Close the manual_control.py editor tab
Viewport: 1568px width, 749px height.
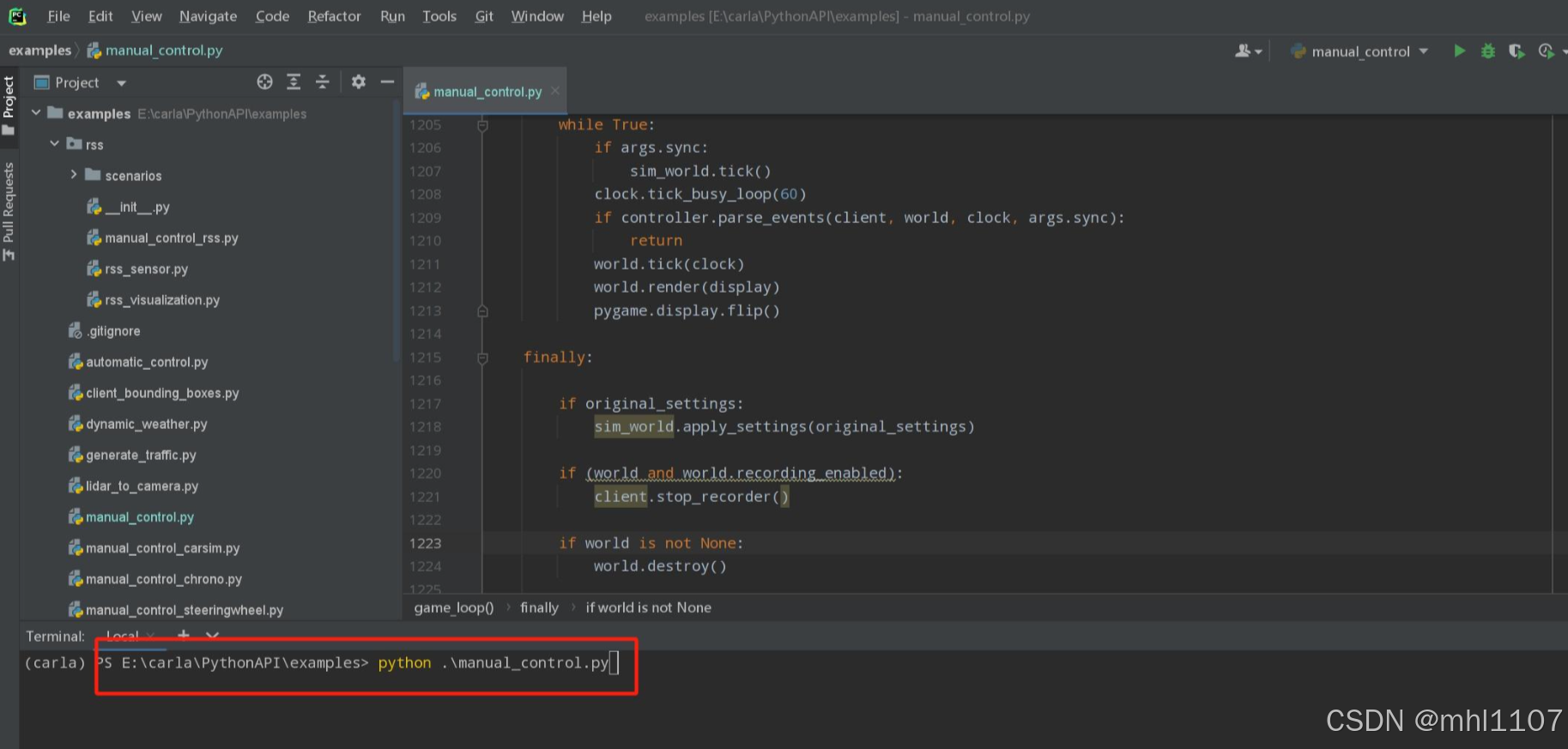(x=555, y=91)
